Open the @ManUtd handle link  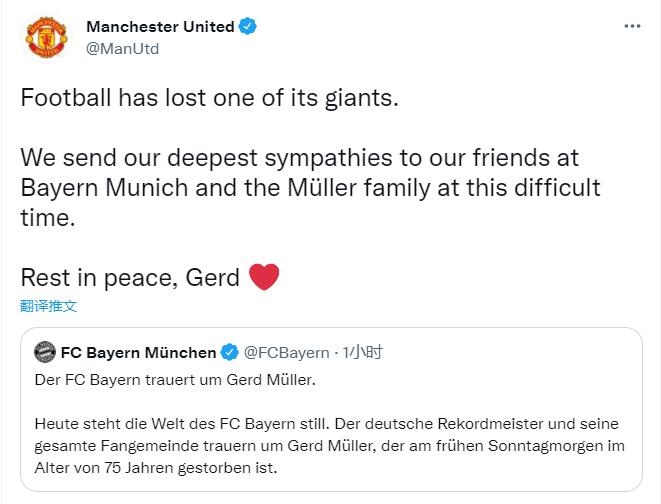[x=123, y=48]
